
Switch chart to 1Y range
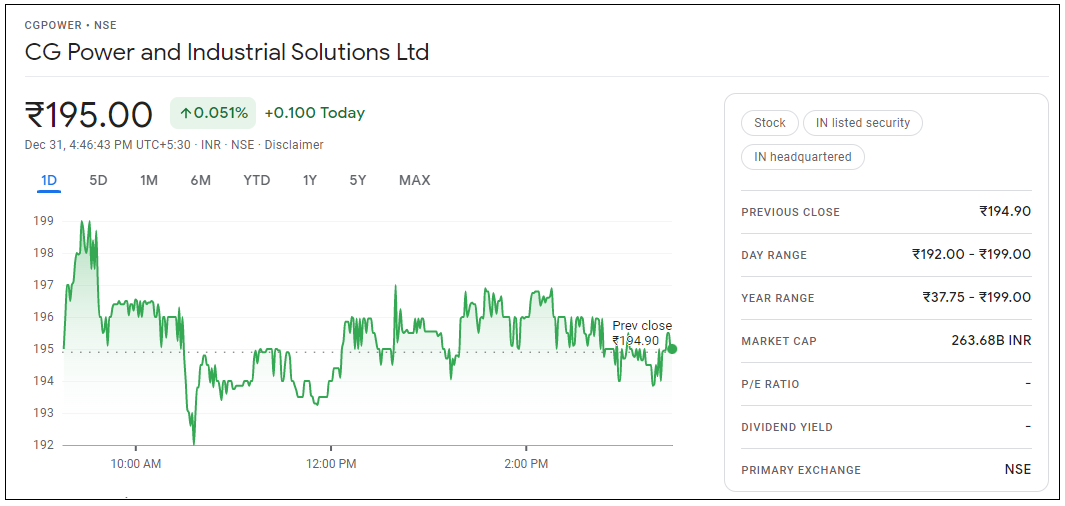(310, 181)
